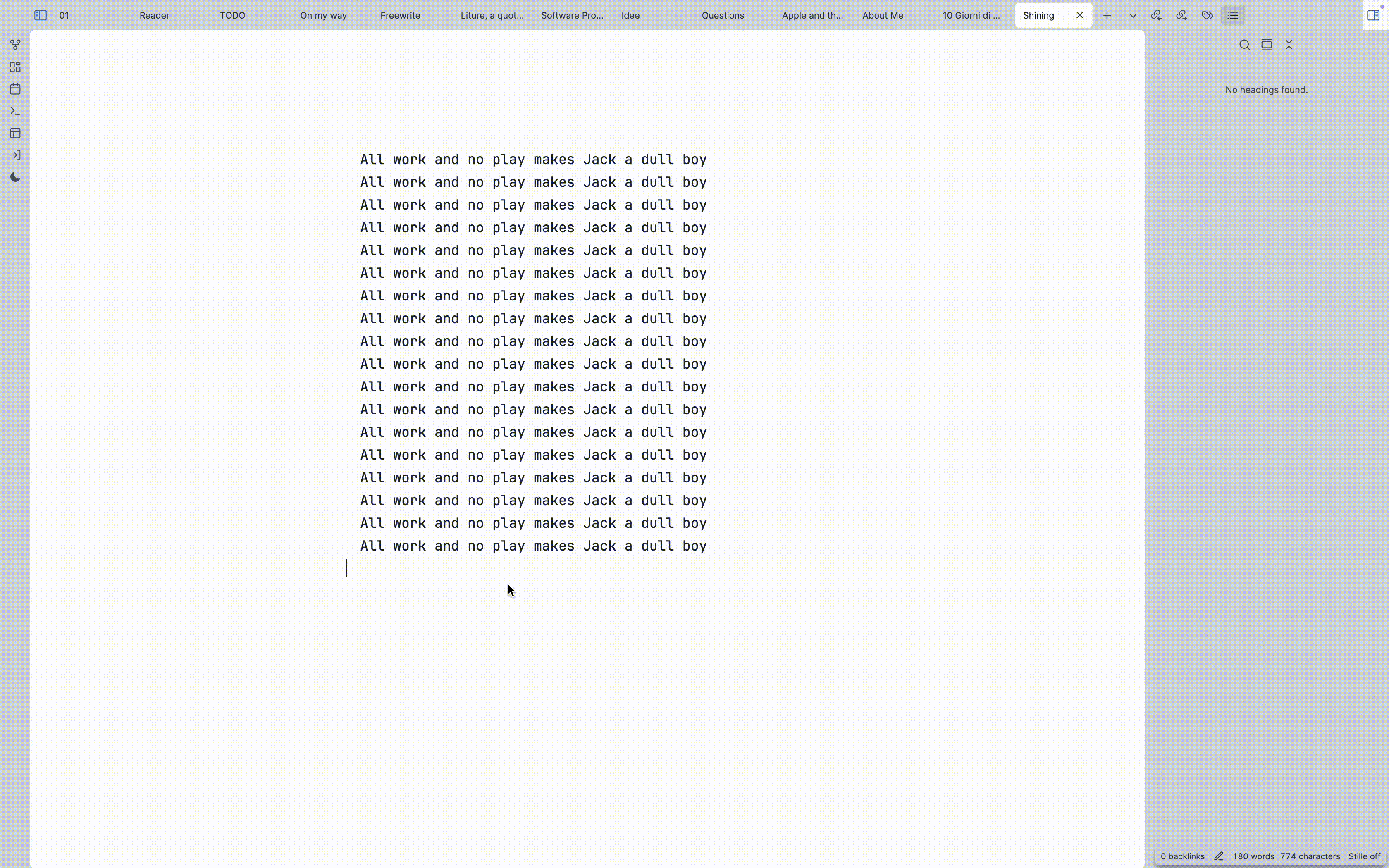Open the graph view from the ribbon

tap(15, 45)
